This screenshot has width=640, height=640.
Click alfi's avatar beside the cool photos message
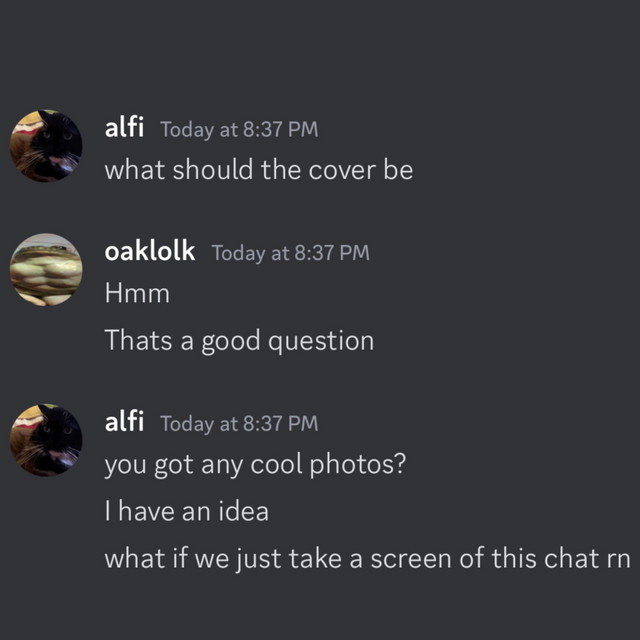46,440
